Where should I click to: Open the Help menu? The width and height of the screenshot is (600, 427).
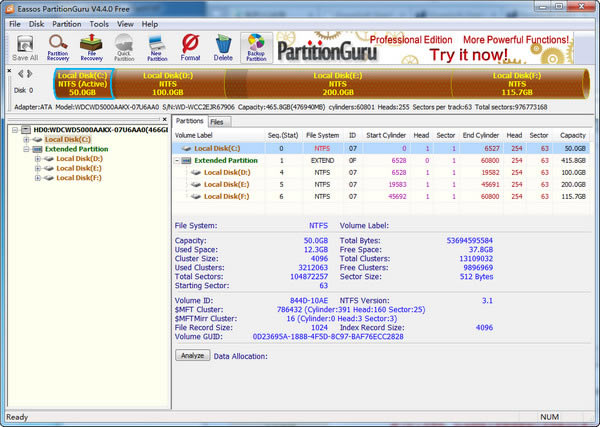150,24
